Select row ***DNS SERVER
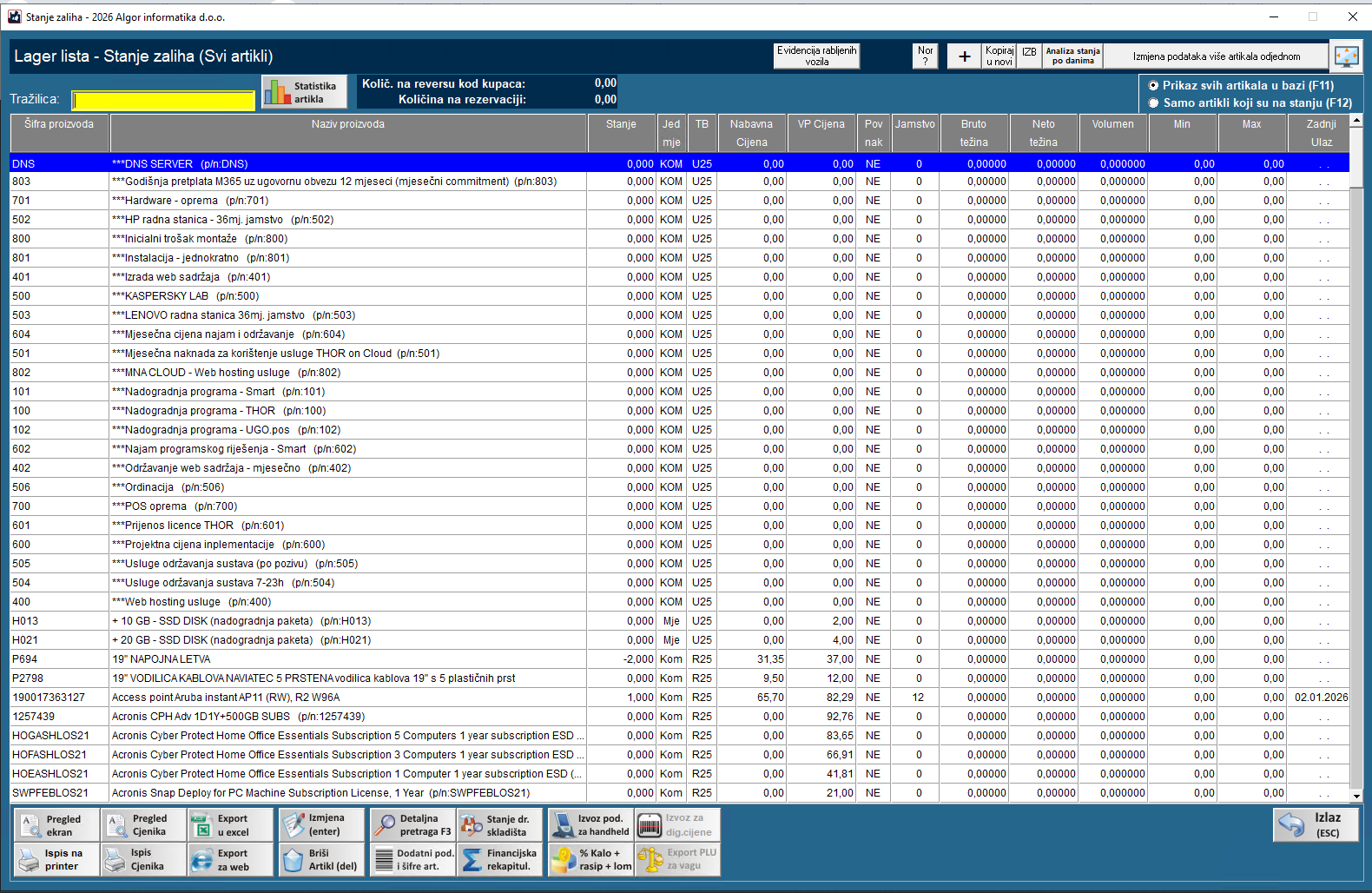 pos(679,163)
